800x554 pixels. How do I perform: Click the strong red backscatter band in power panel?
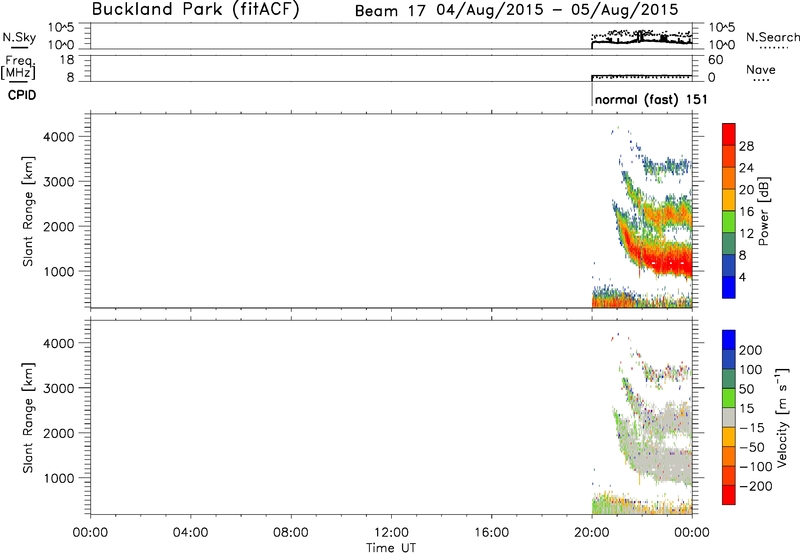coord(663,260)
